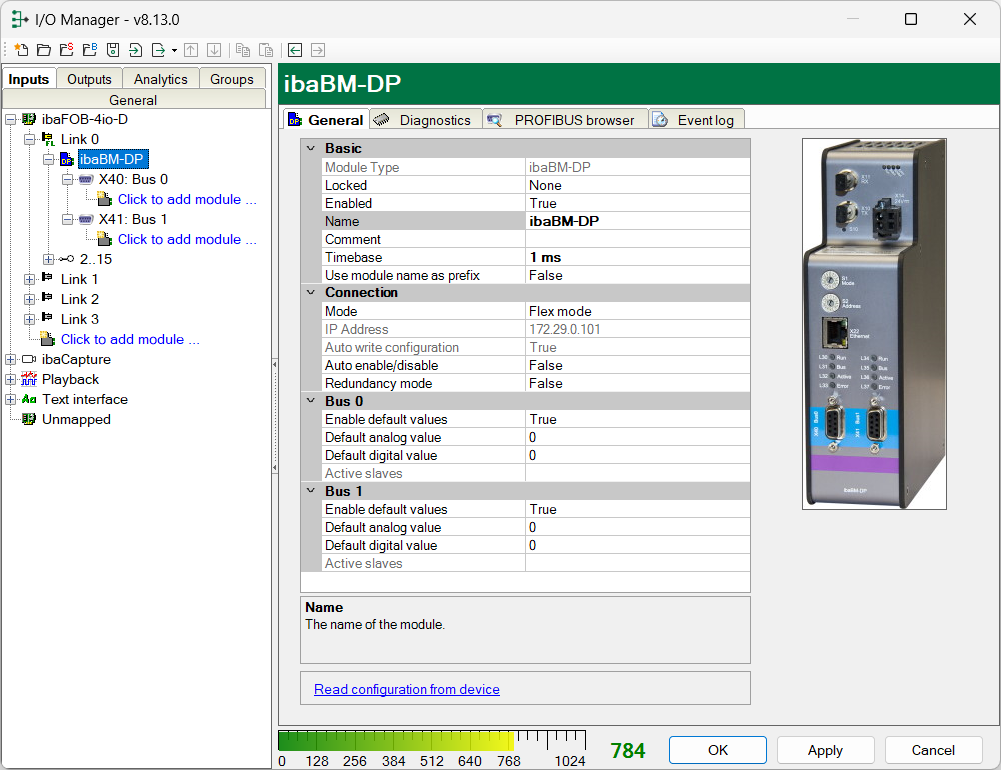
Task: Click the Paste toolbar icon
Action: [x=266, y=50]
